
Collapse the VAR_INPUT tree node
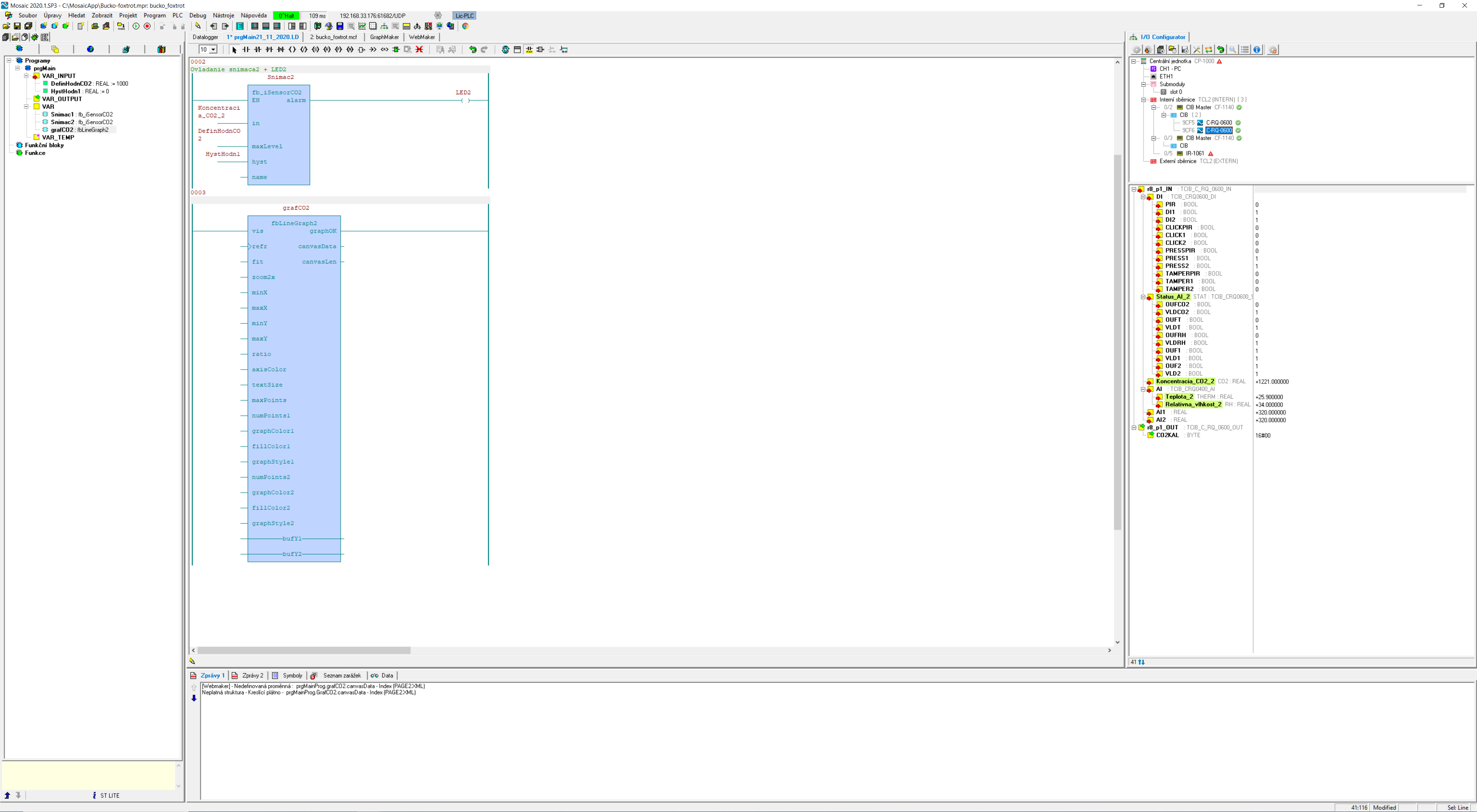coord(27,76)
